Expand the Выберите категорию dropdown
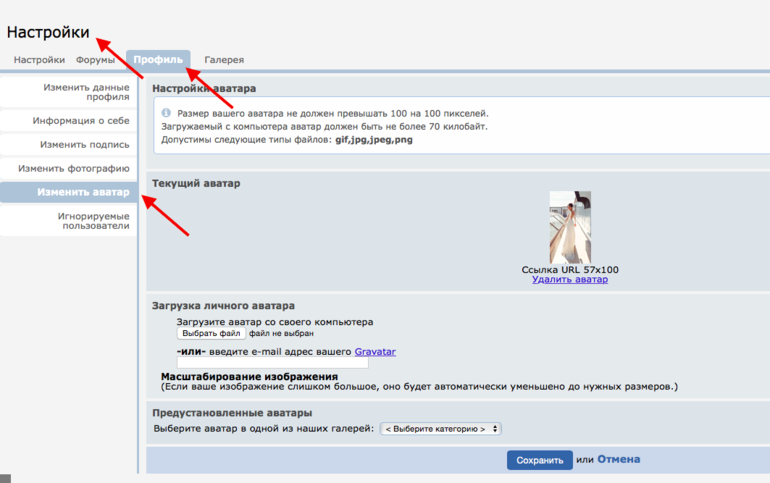Viewport: 770px width, 483px height. point(441,429)
